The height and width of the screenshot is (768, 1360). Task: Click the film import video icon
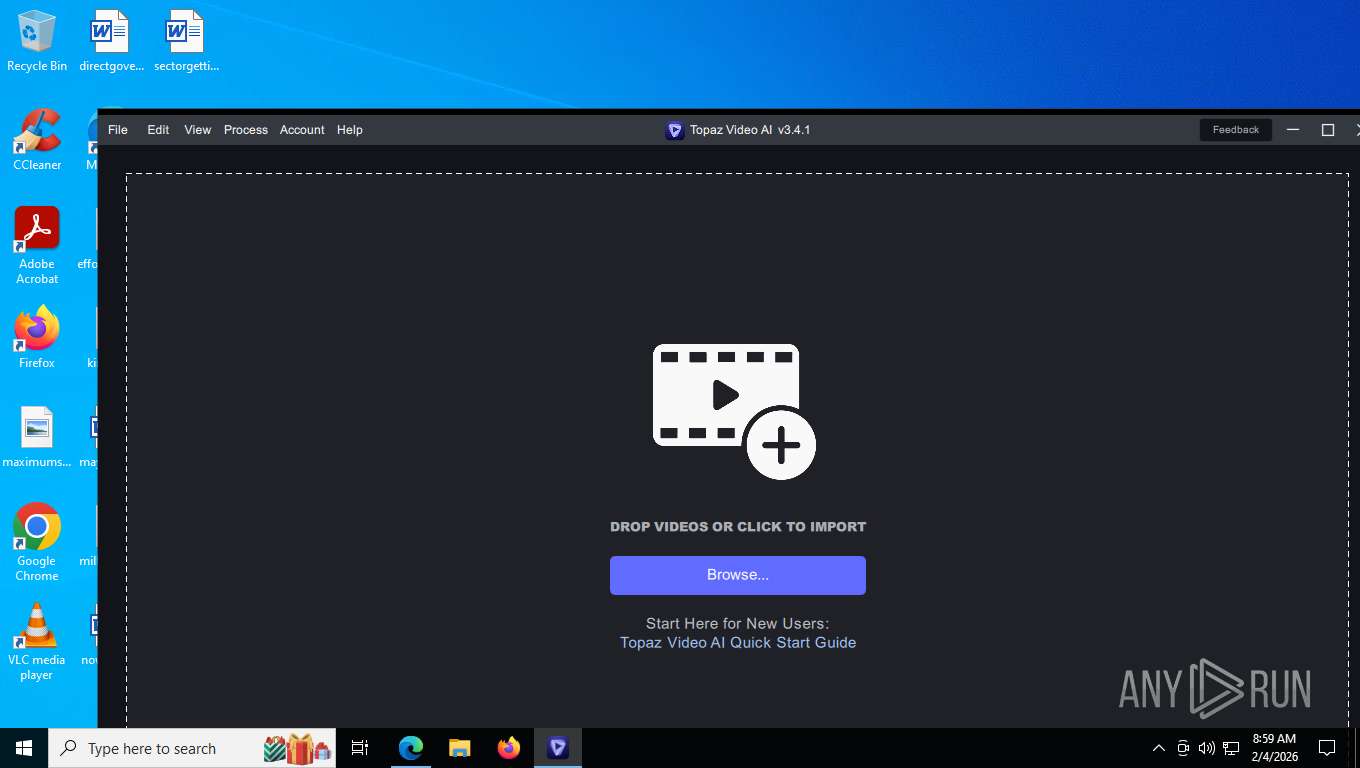pyautogui.click(x=735, y=411)
